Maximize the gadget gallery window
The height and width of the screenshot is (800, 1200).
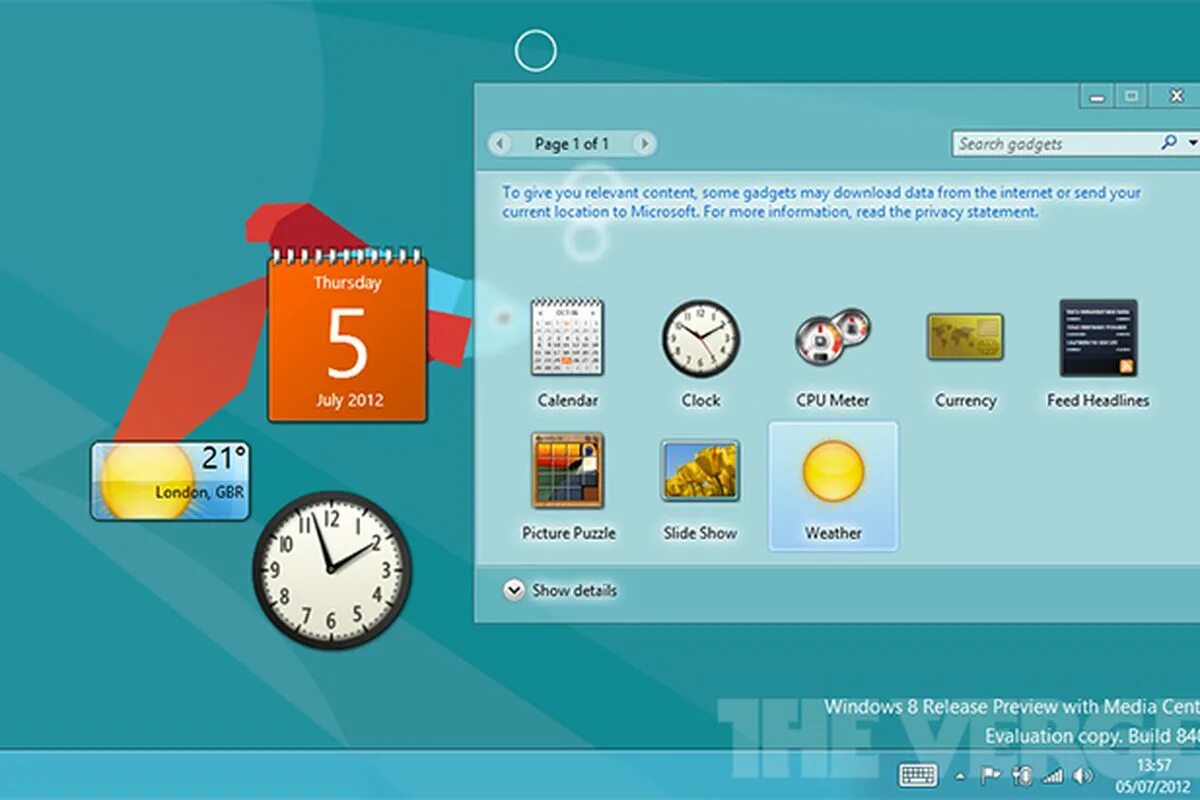click(1132, 96)
